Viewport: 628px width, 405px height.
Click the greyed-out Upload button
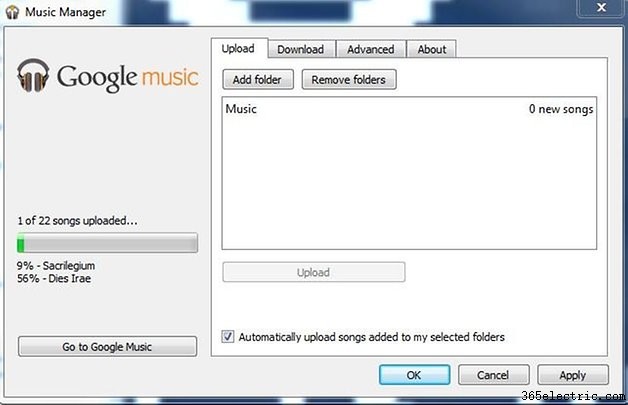pos(314,272)
